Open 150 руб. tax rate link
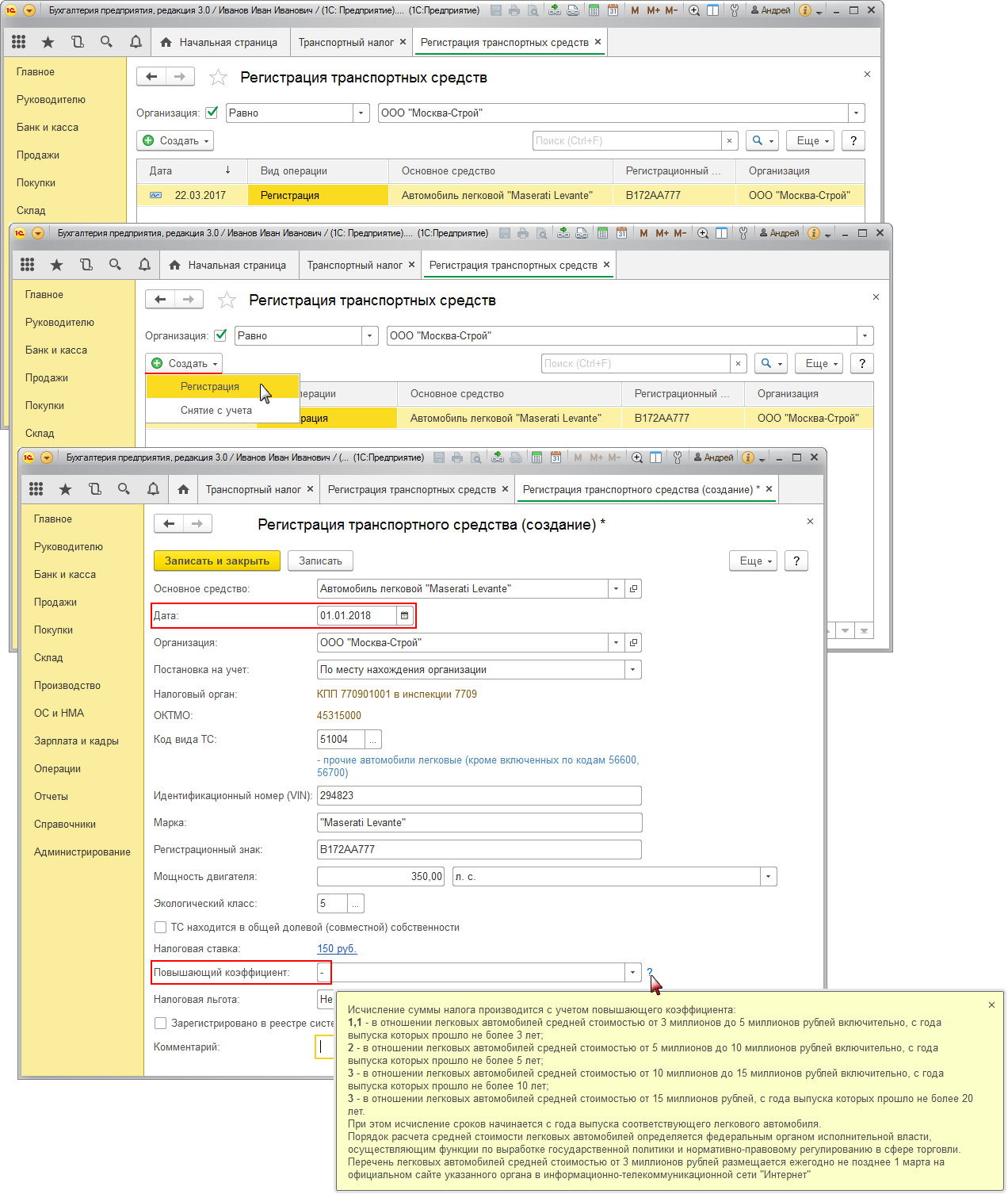Image resolution: width=1008 pixels, height=1194 pixels. (337, 948)
